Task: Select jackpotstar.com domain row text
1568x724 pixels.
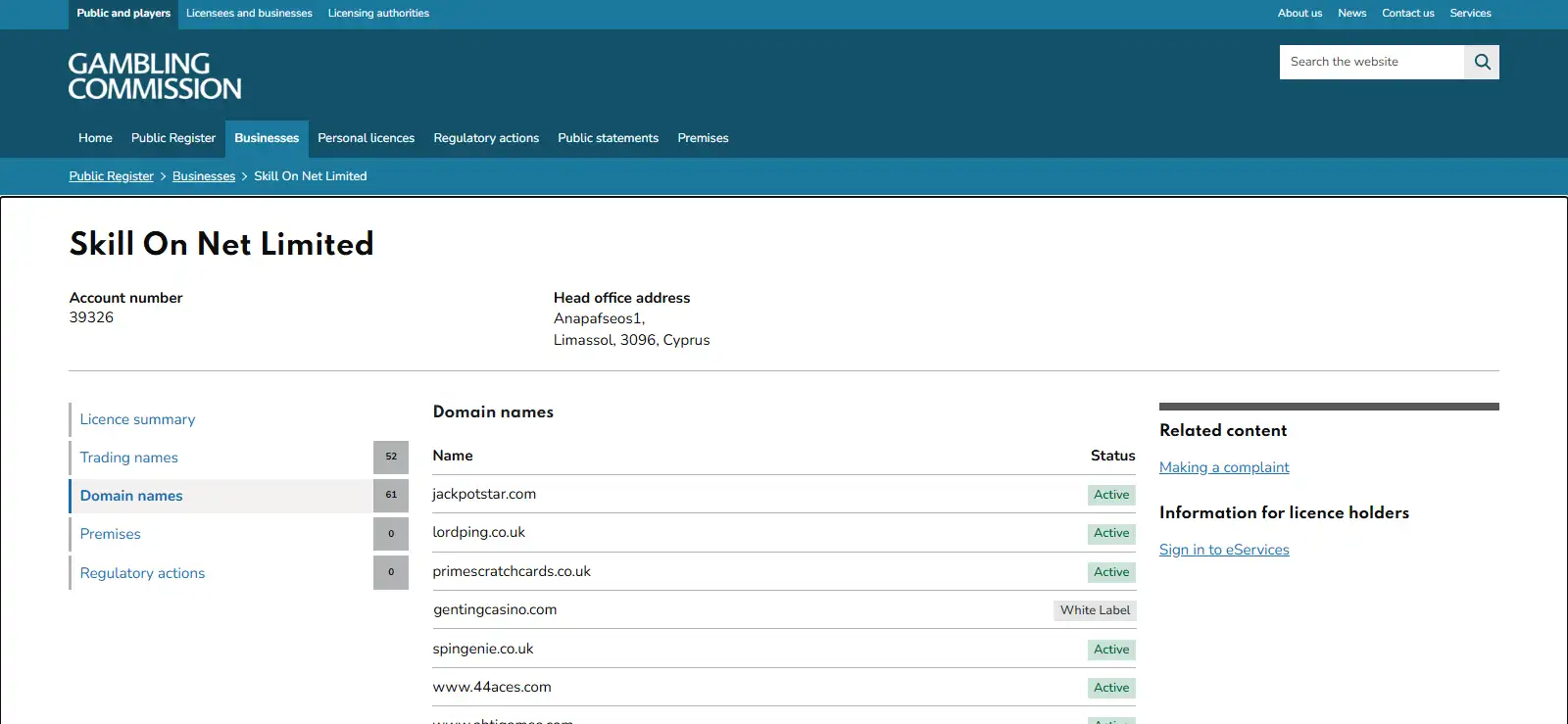Action: coord(484,494)
